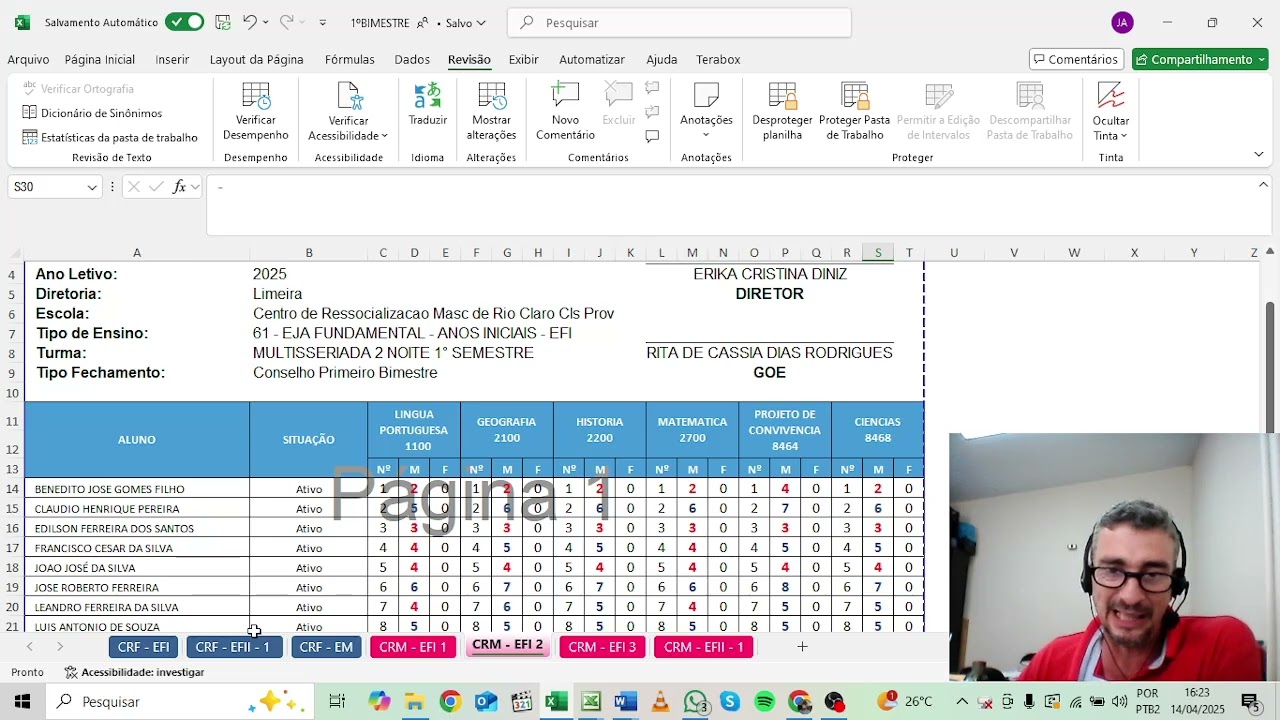Open the CRM - EFII - 1 sheet tab

[704, 647]
